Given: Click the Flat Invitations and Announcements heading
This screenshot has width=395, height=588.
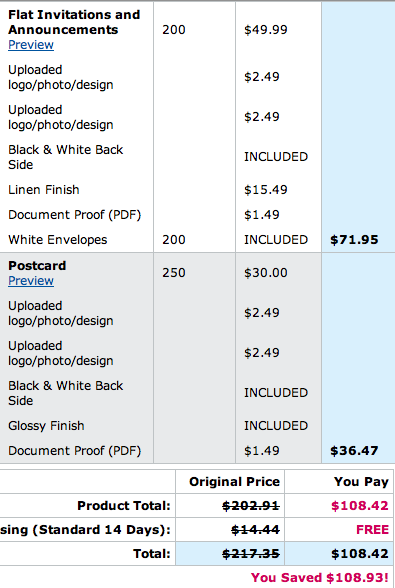Looking at the screenshot, I should [x=74, y=22].
